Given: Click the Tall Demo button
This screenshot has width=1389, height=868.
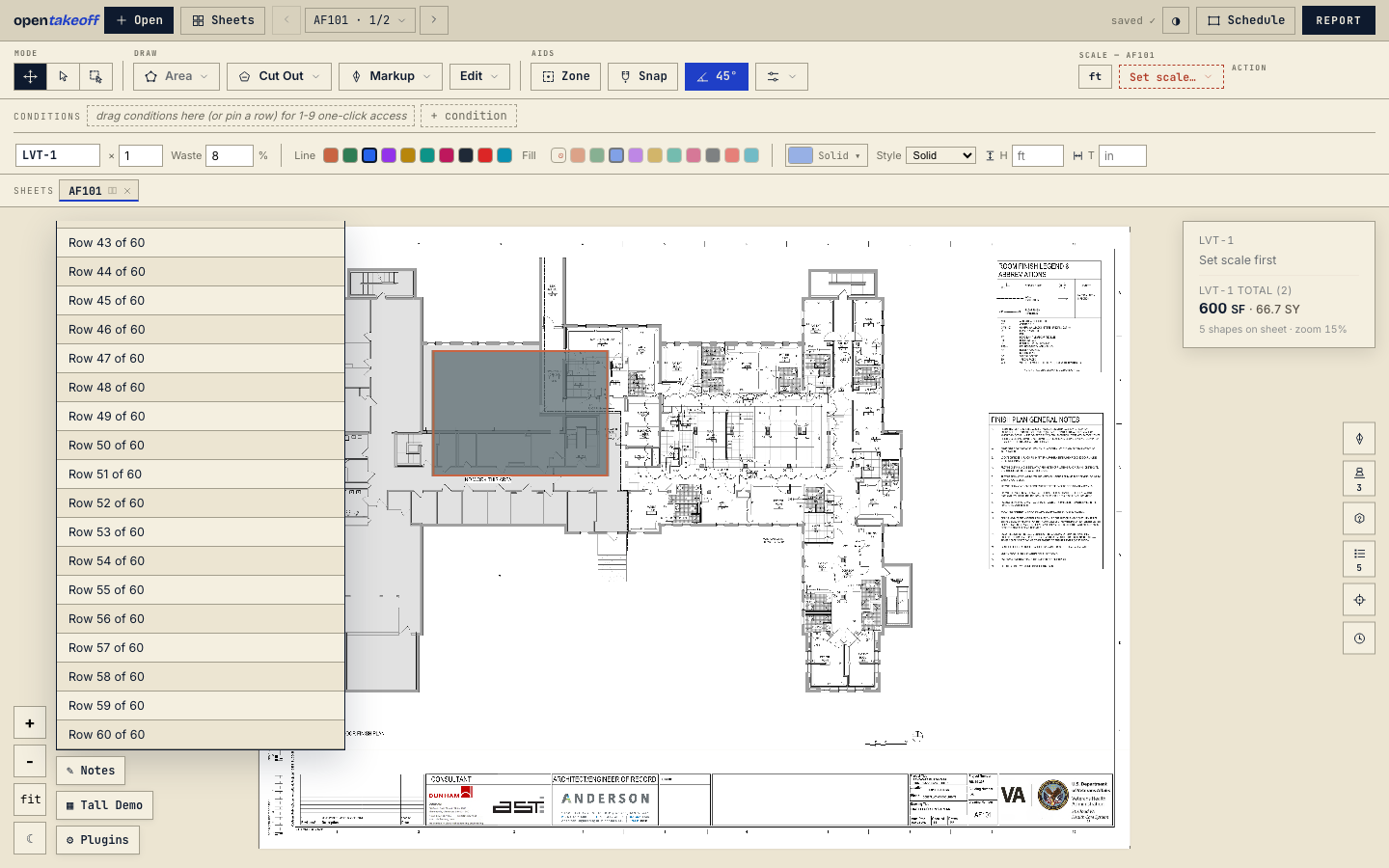Looking at the screenshot, I should tap(104, 805).
